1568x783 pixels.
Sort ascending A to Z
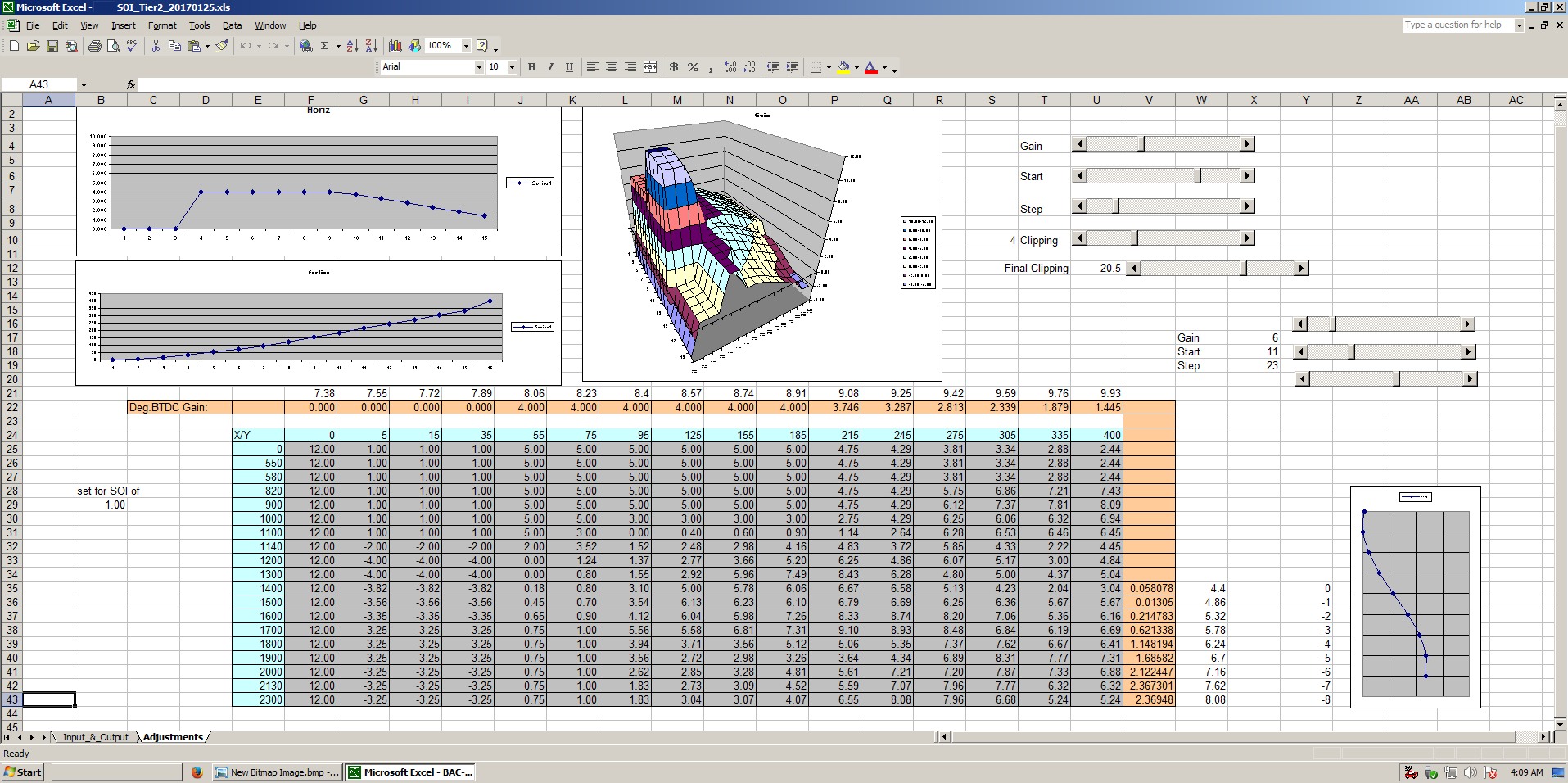pos(353,46)
